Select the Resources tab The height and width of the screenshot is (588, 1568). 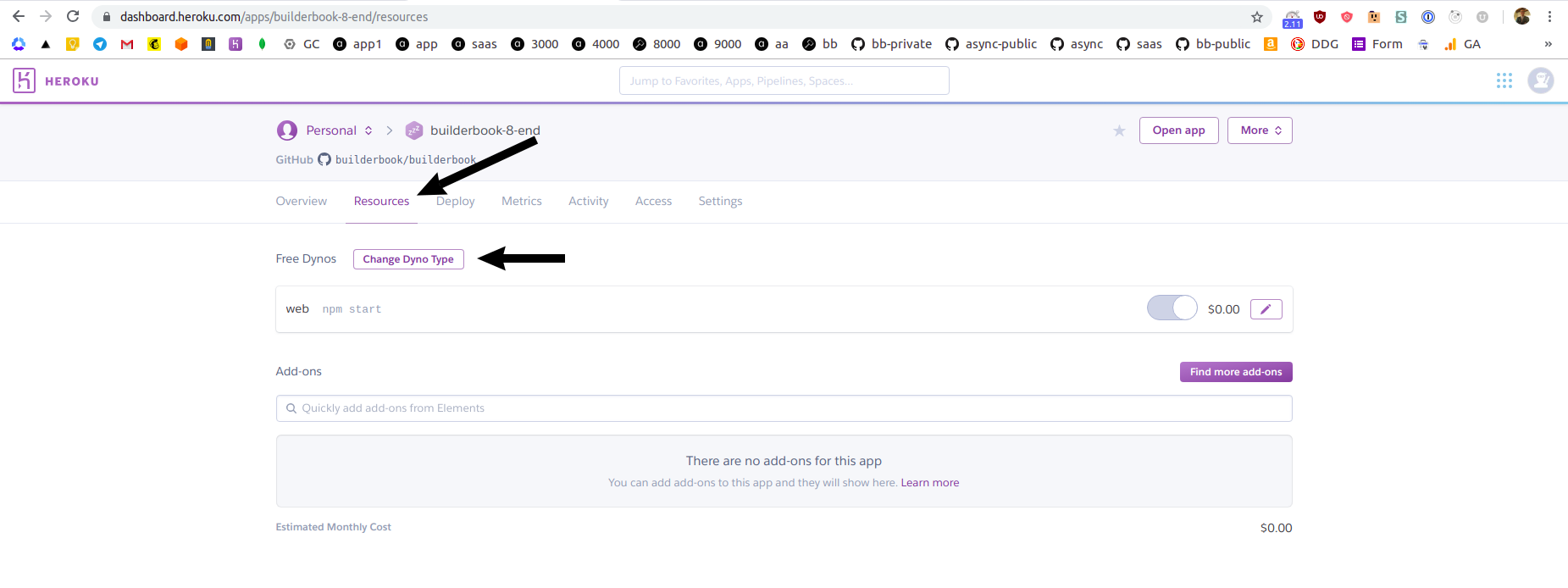pos(381,201)
